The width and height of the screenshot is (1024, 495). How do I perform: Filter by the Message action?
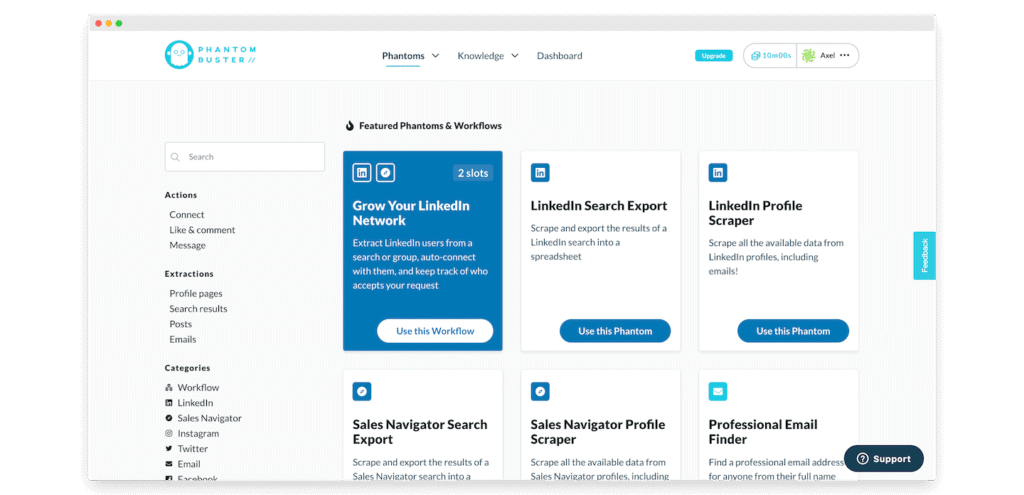tap(187, 246)
